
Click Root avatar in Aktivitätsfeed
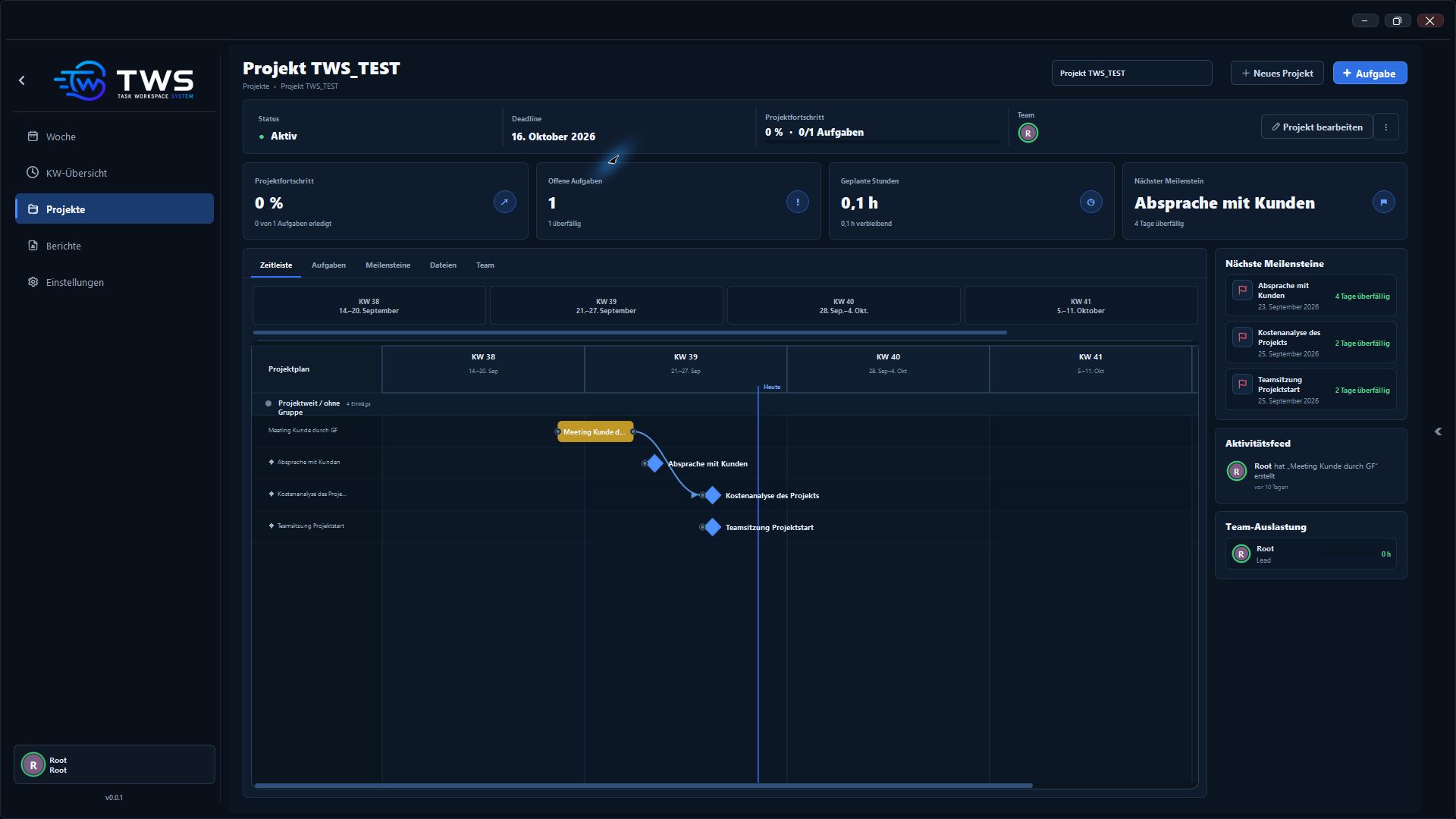coord(1237,472)
